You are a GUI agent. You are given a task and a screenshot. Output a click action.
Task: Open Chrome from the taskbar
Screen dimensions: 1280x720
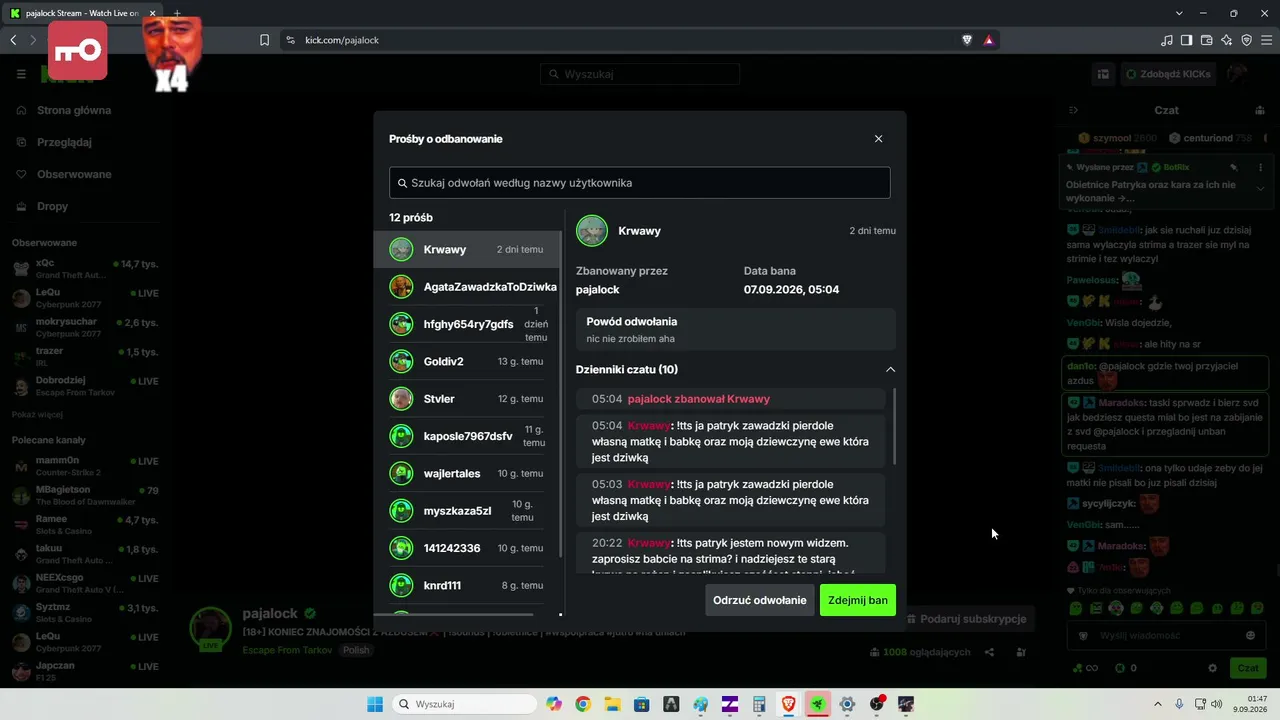point(583,704)
